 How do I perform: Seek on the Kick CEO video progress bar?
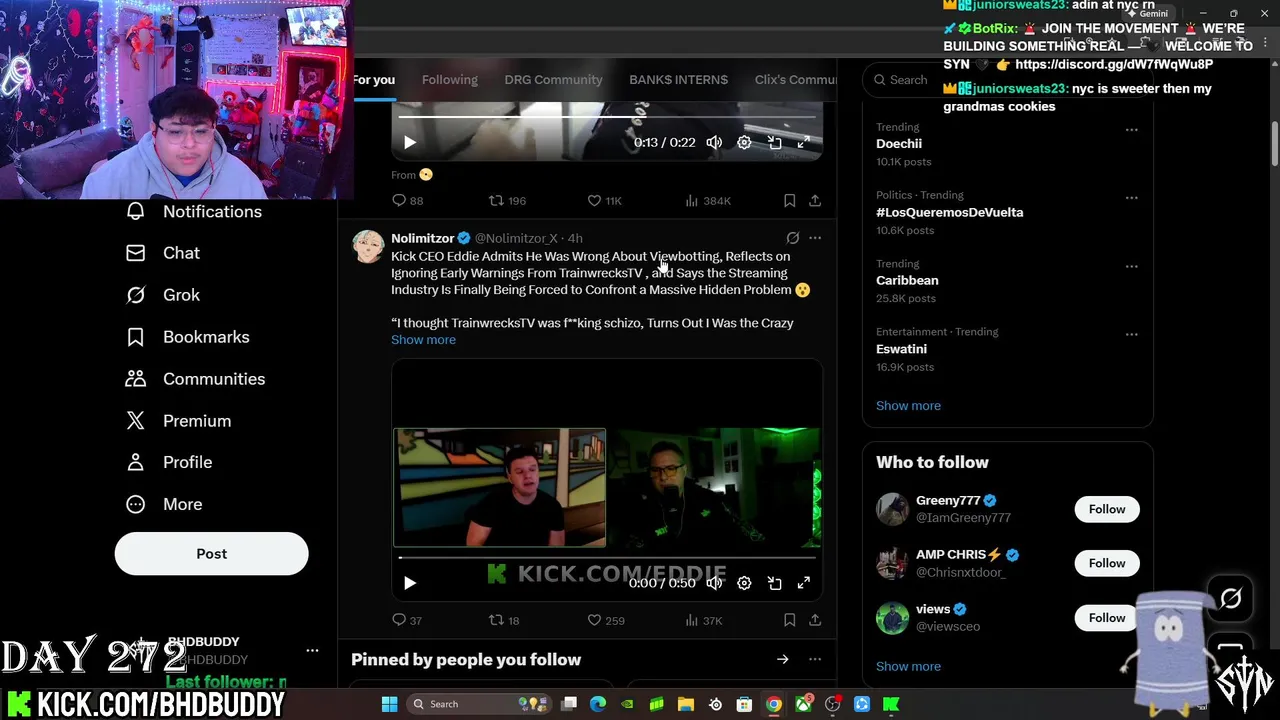tap(607, 557)
